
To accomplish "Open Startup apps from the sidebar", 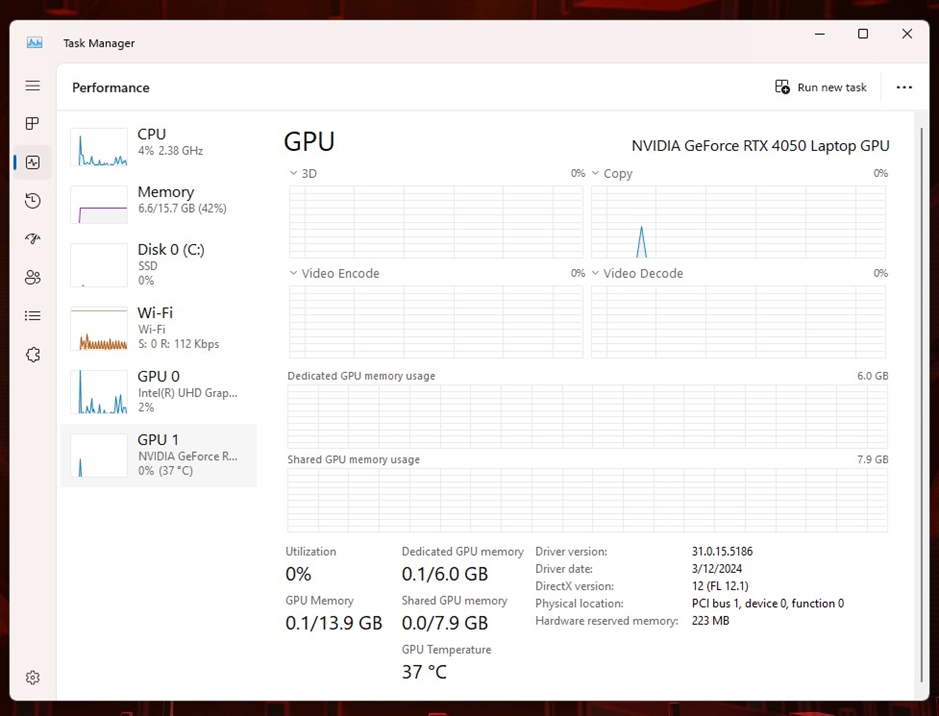I will tap(33, 239).
